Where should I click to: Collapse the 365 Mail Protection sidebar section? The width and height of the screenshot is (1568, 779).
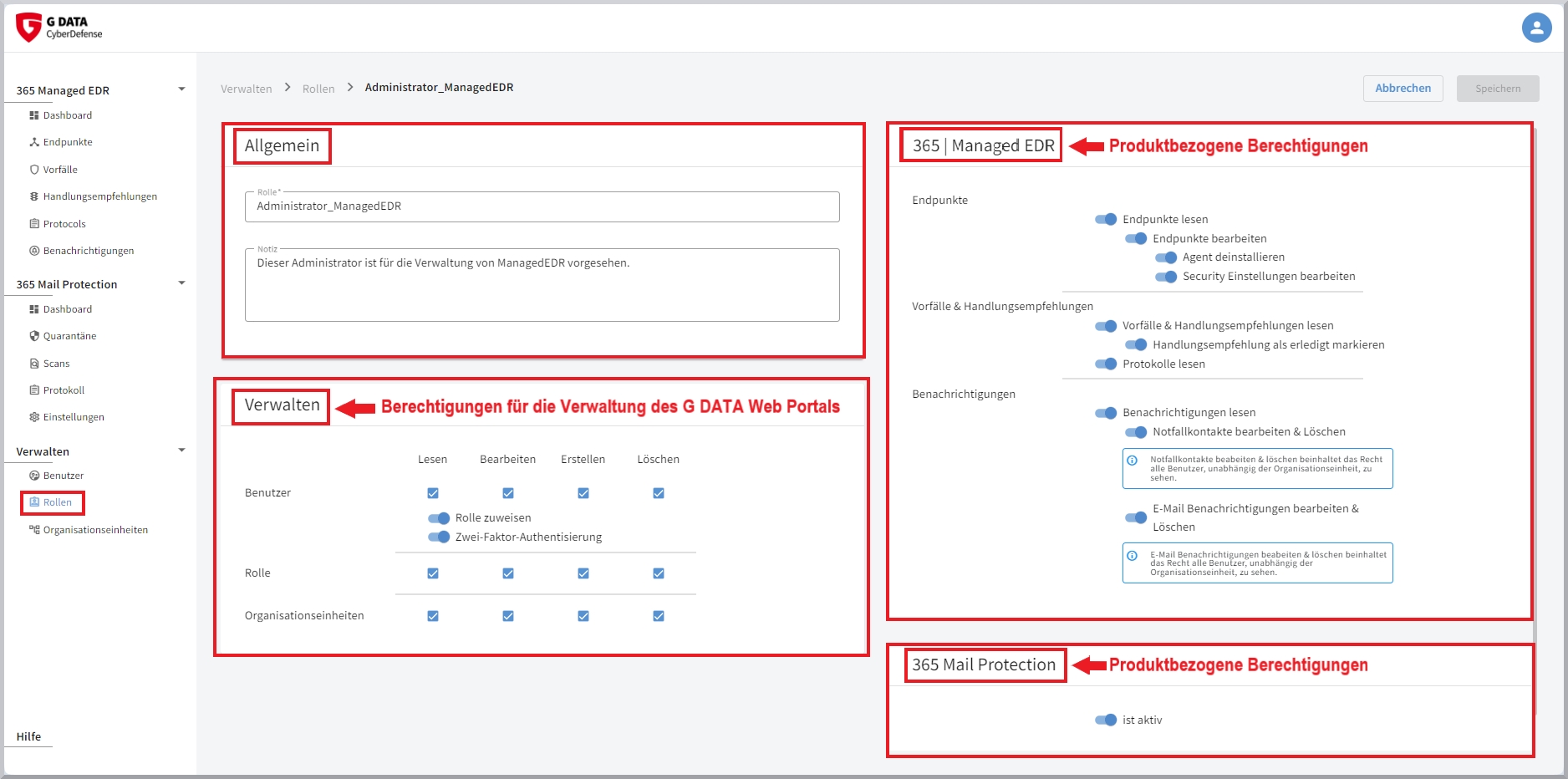click(x=181, y=283)
